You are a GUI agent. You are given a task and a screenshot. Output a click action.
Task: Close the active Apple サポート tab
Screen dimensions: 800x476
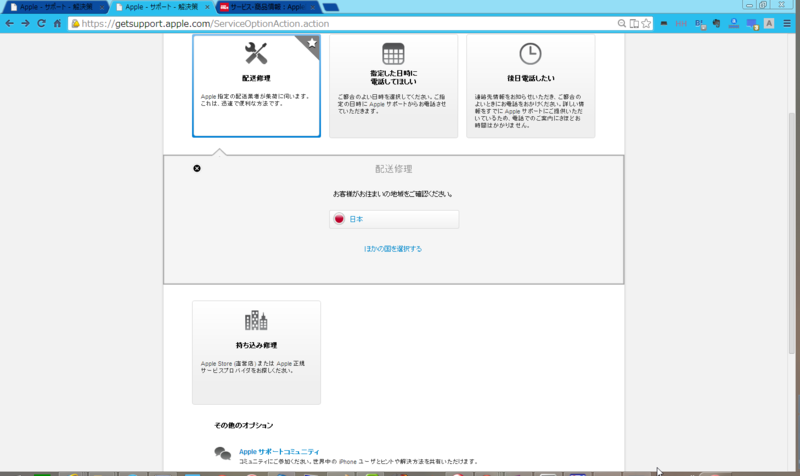click(x=207, y=7)
